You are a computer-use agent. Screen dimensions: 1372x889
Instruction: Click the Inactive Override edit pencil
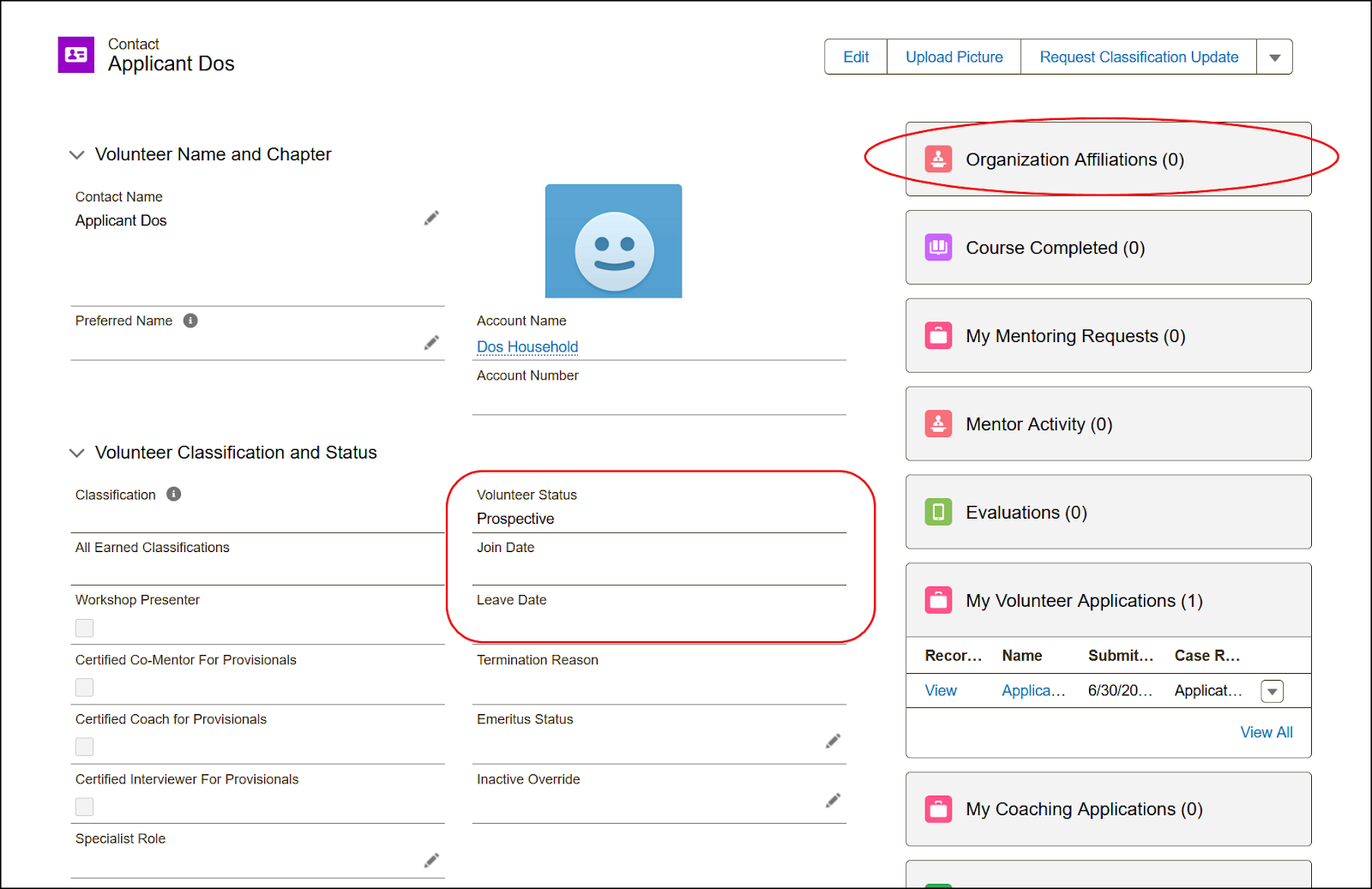833,801
